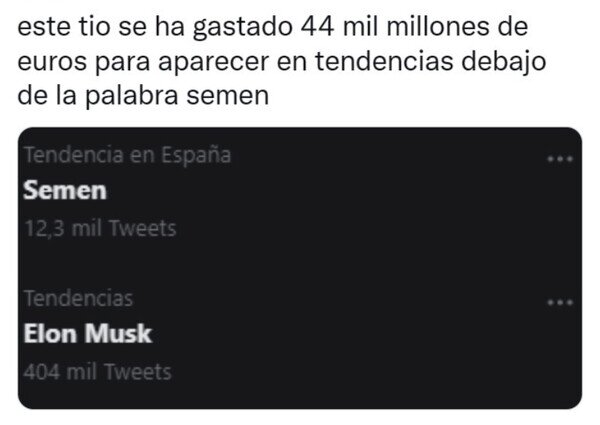Click the number "404" under Elon Musk
The width and height of the screenshot is (600, 425).
point(40,372)
